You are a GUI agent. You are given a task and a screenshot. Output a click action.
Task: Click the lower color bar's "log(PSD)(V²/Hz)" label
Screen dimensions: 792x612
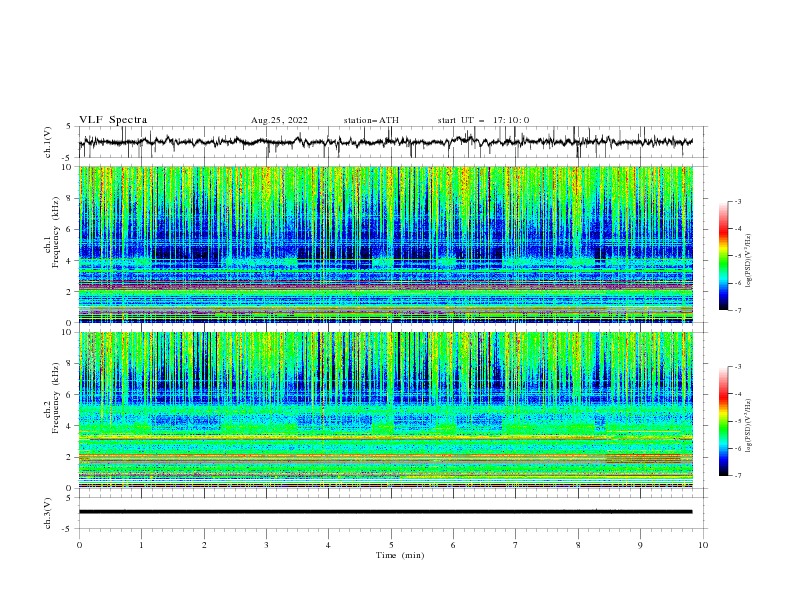pos(750,426)
